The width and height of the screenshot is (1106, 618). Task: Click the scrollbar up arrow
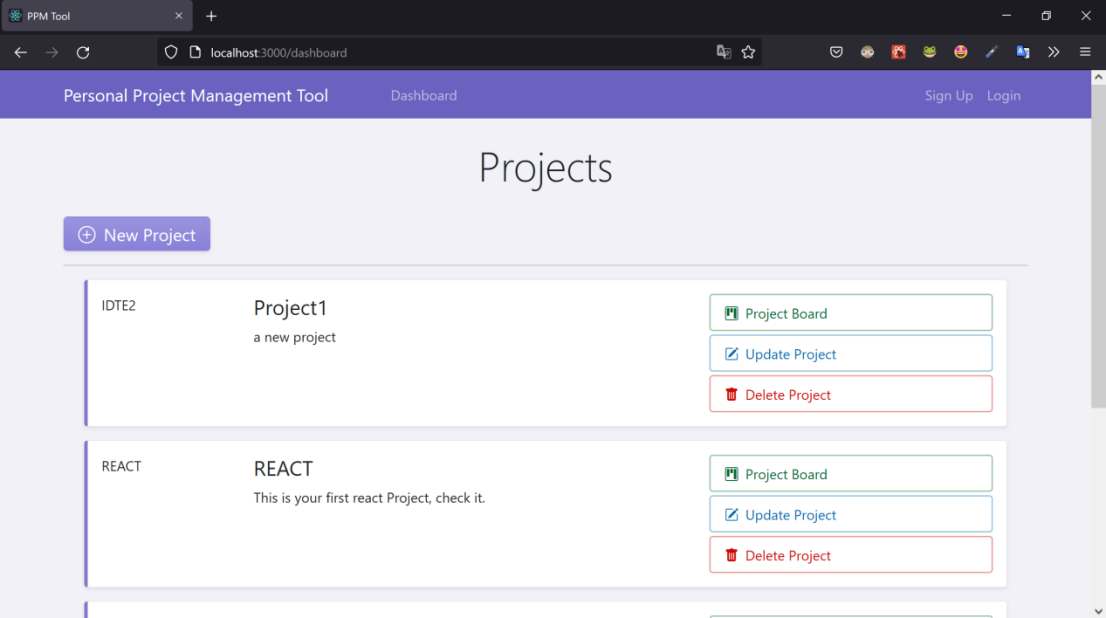pos(1098,78)
